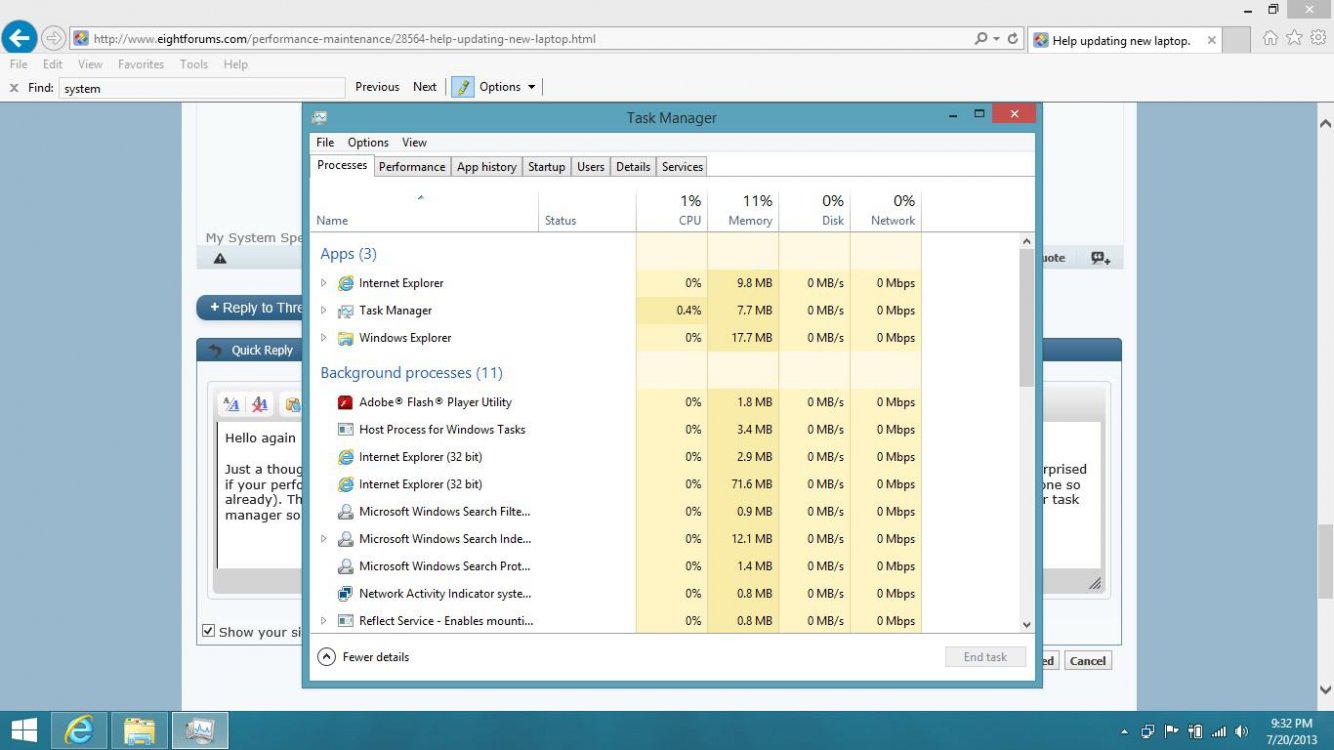
Task: Switch to the App history tab
Action: point(487,167)
